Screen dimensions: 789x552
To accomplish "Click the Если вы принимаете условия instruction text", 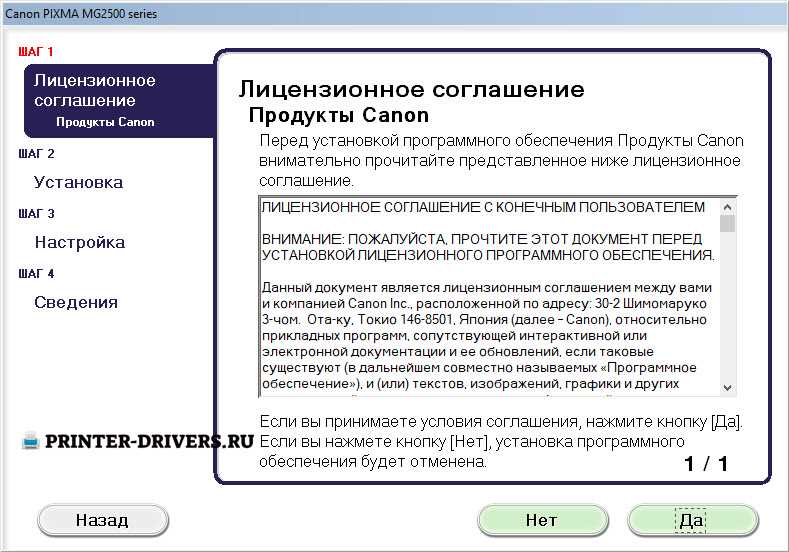I will [501, 441].
